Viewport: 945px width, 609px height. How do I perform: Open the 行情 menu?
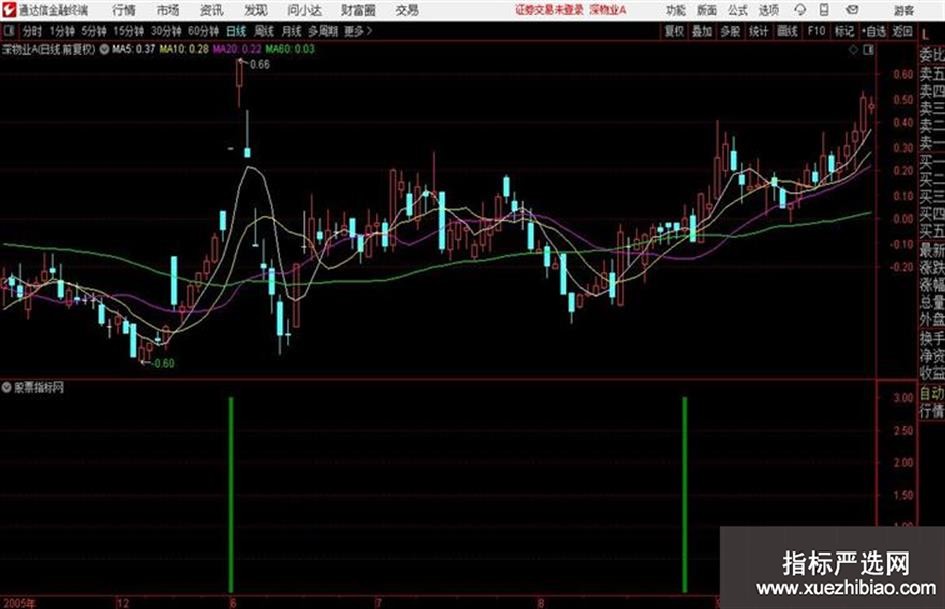(124, 10)
